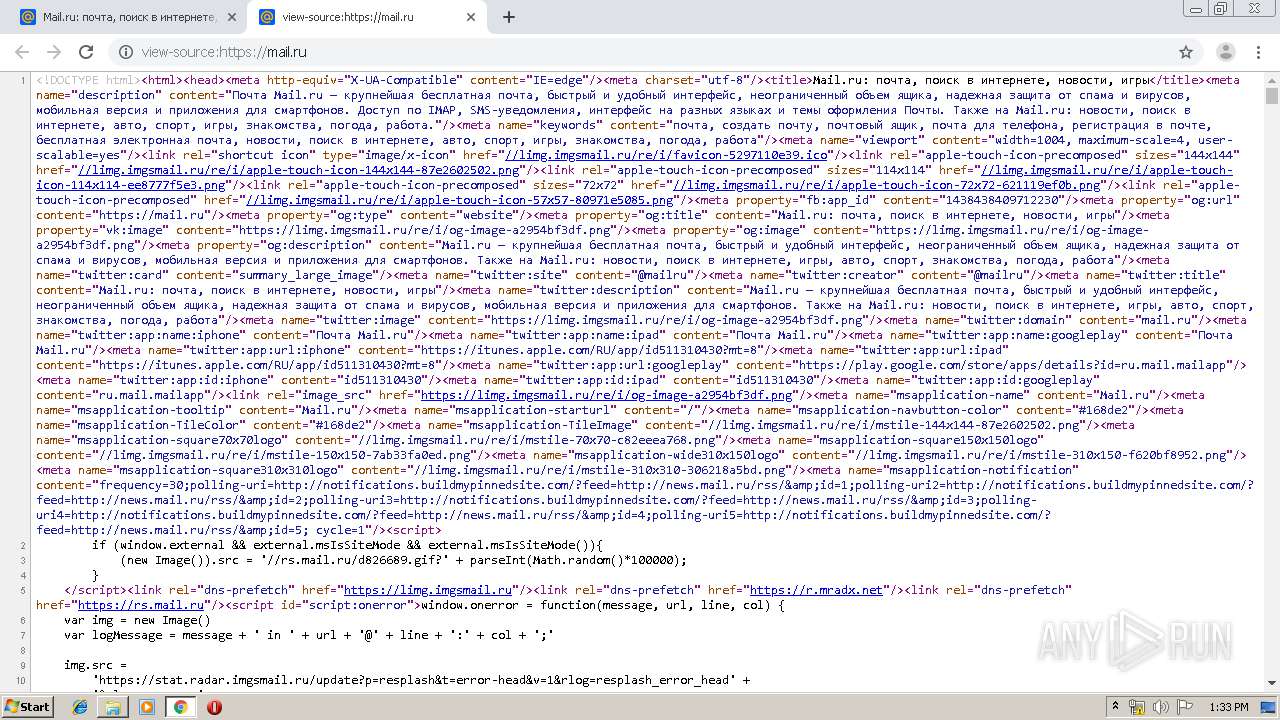Close the Mail.ru почта tab
This screenshot has height=720, width=1280.
tap(232, 17)
